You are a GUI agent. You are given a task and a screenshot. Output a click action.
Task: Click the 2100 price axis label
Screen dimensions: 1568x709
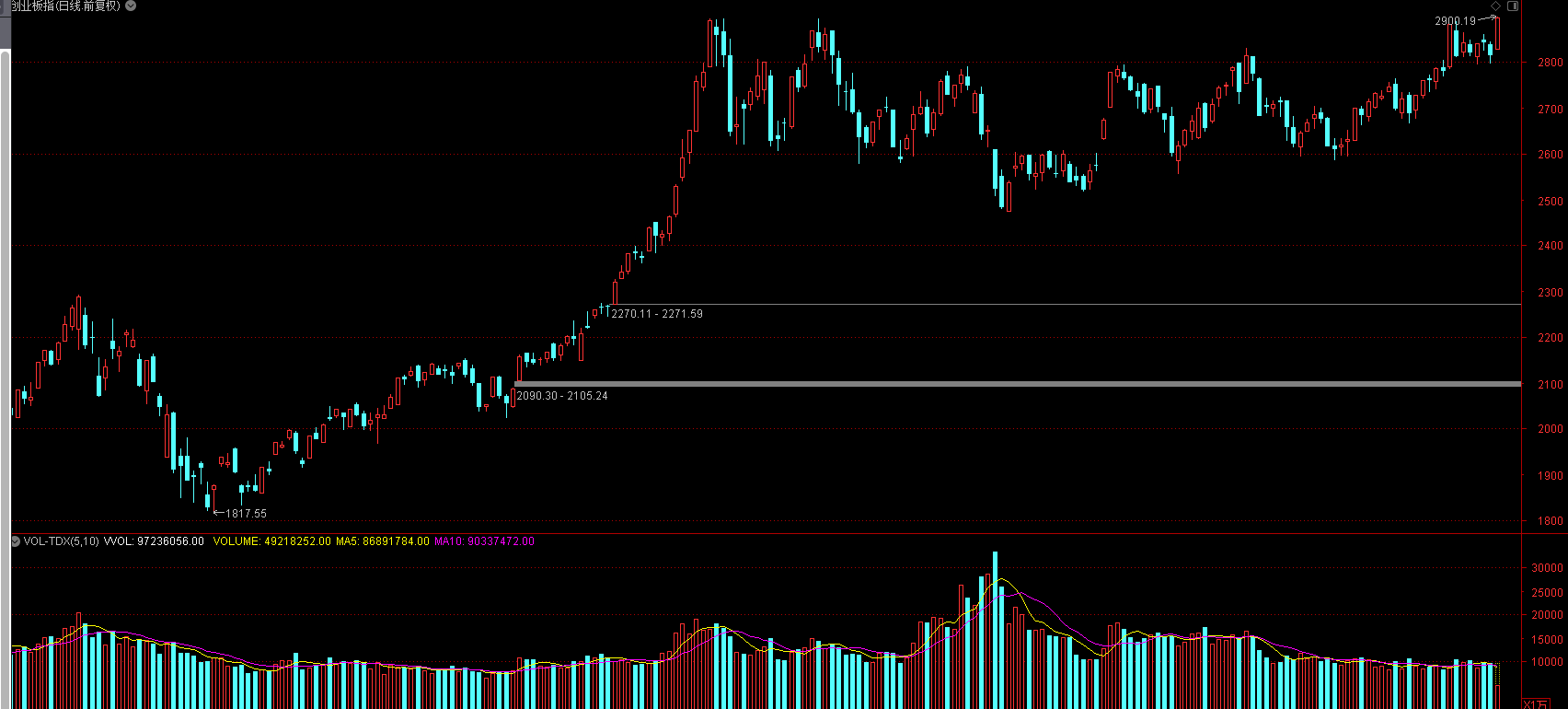click(1550, 384)
